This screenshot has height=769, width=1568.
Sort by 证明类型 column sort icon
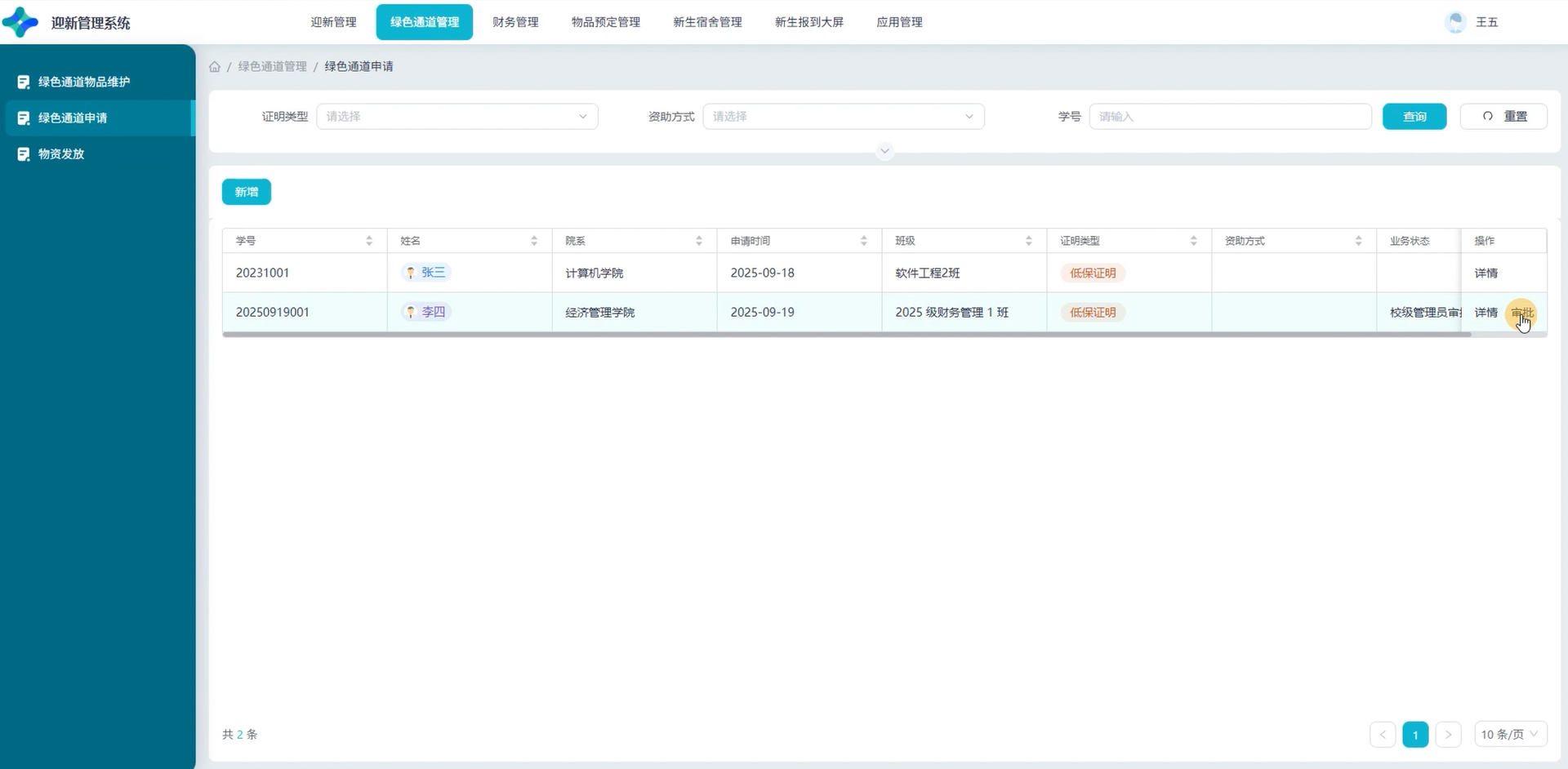(x=1193, y=241)
